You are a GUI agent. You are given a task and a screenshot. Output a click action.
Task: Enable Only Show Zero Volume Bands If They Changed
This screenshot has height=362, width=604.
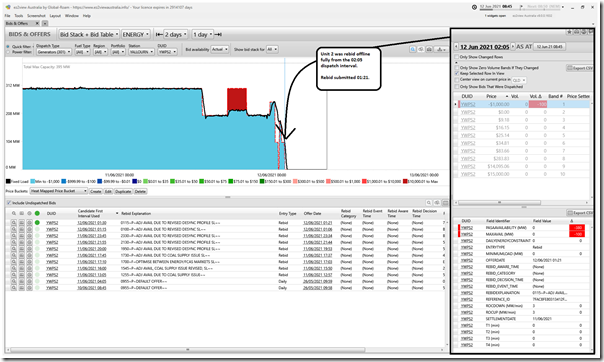(457, 68)
